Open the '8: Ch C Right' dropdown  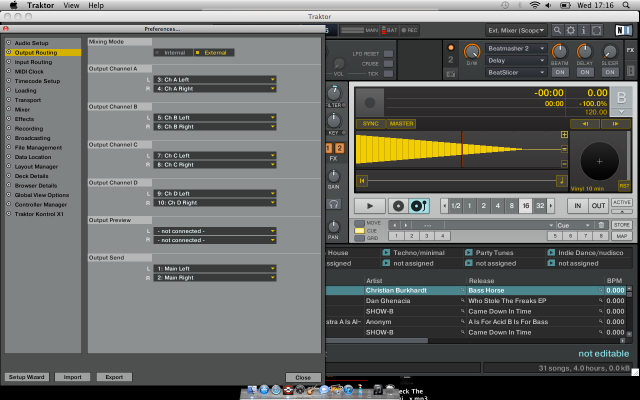tap(215, 164)
